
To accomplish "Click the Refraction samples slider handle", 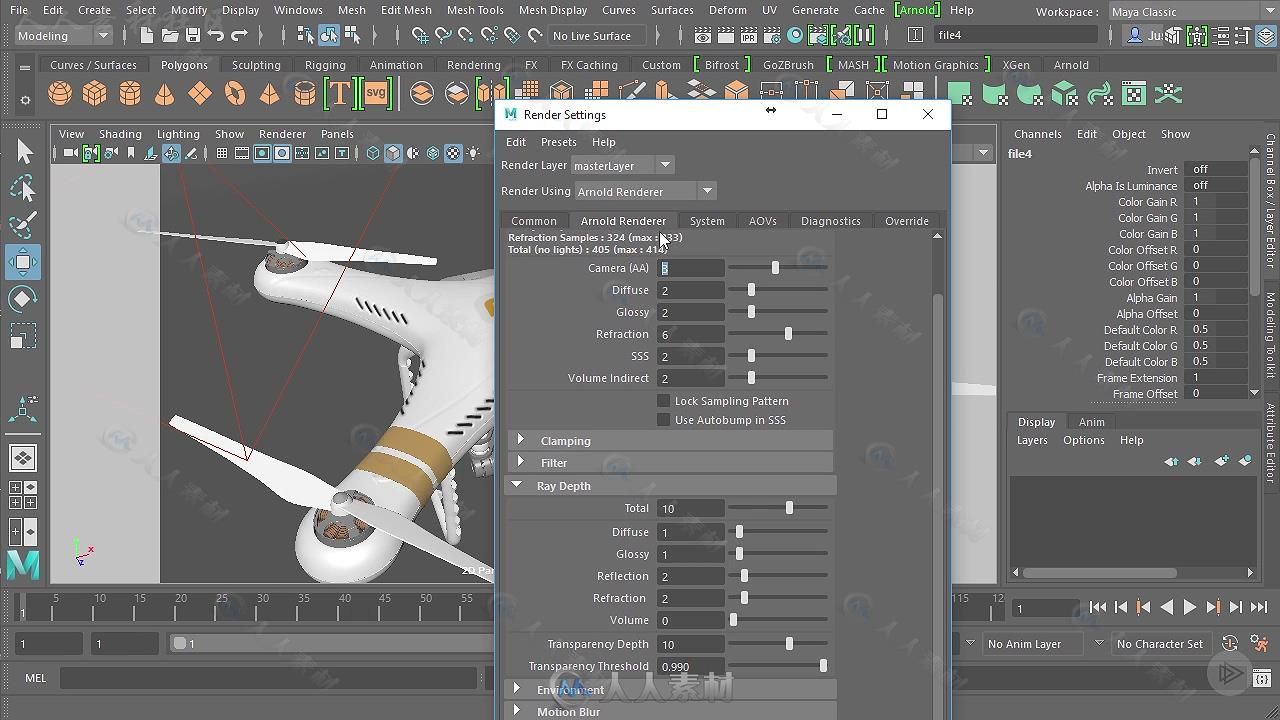I will point(788,334).
